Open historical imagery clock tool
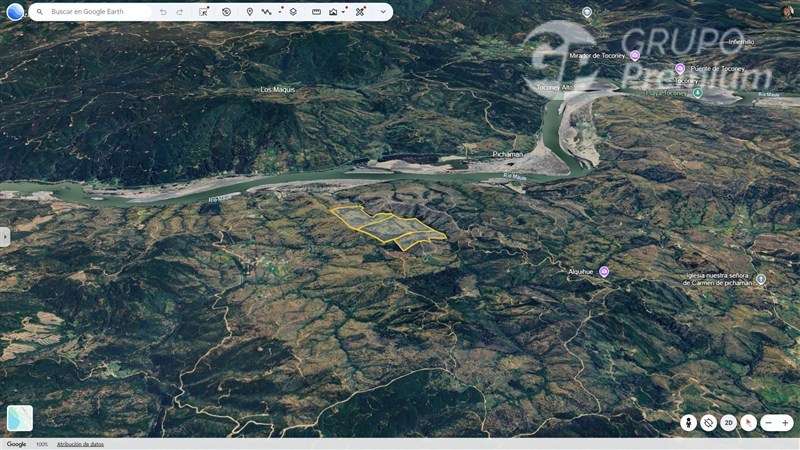 [227, 12]
